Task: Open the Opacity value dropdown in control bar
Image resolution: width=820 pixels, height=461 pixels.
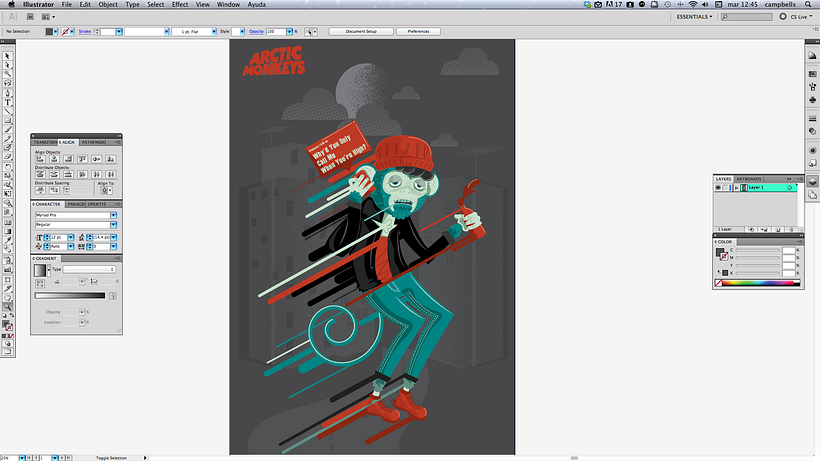Action: [289, 31]
